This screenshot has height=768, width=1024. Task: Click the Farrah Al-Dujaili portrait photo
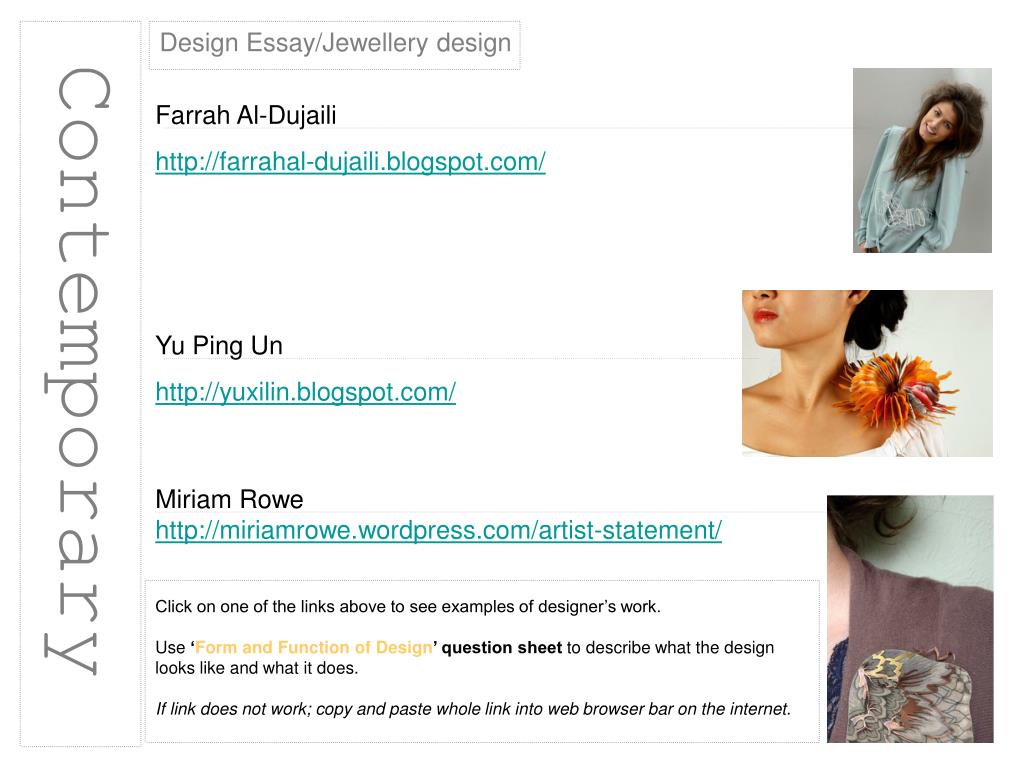tap(922, 161)
